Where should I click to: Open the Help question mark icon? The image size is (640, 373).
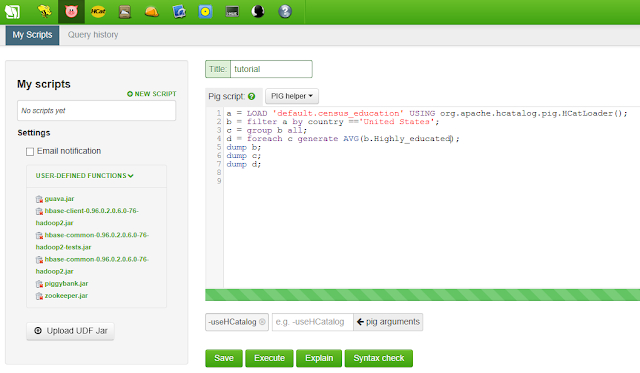click(285, 11)
